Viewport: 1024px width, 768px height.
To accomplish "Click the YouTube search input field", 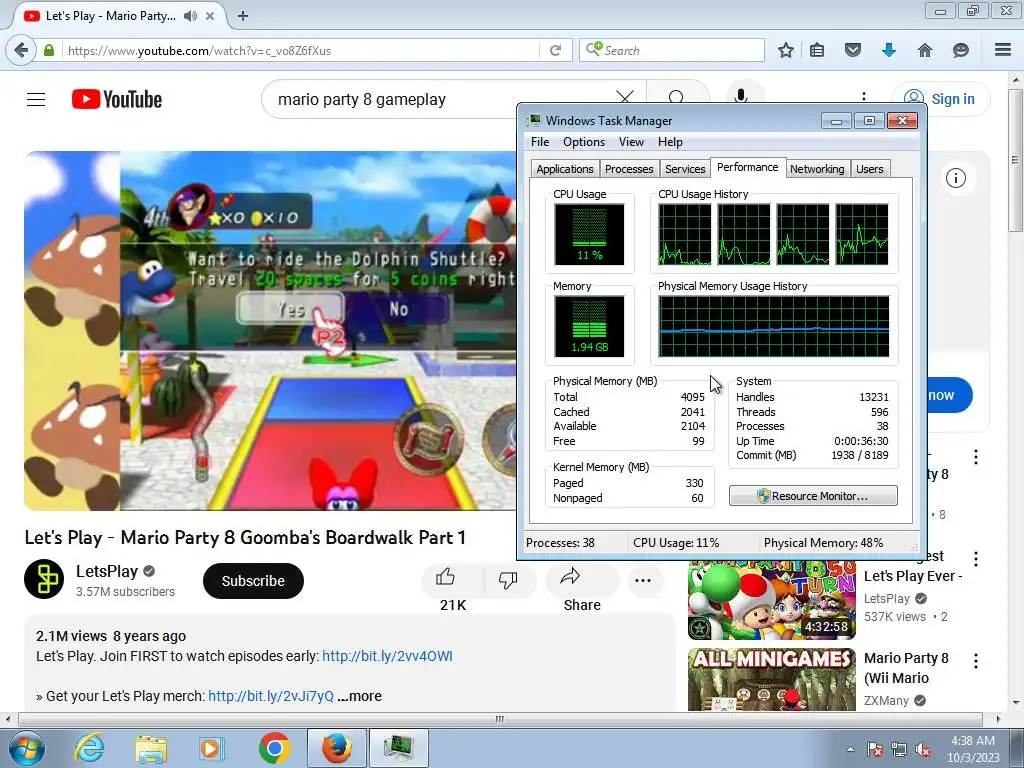I will pos(444,99).
